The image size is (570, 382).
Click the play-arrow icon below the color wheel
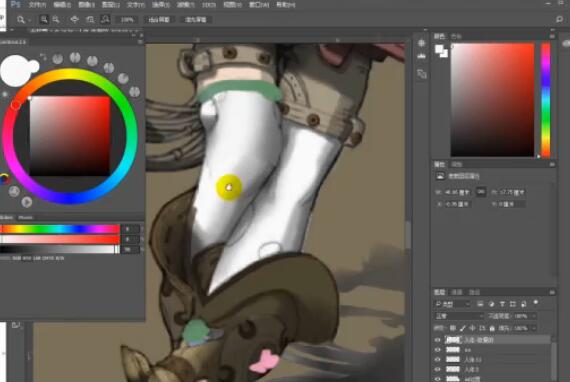[27, 202]
